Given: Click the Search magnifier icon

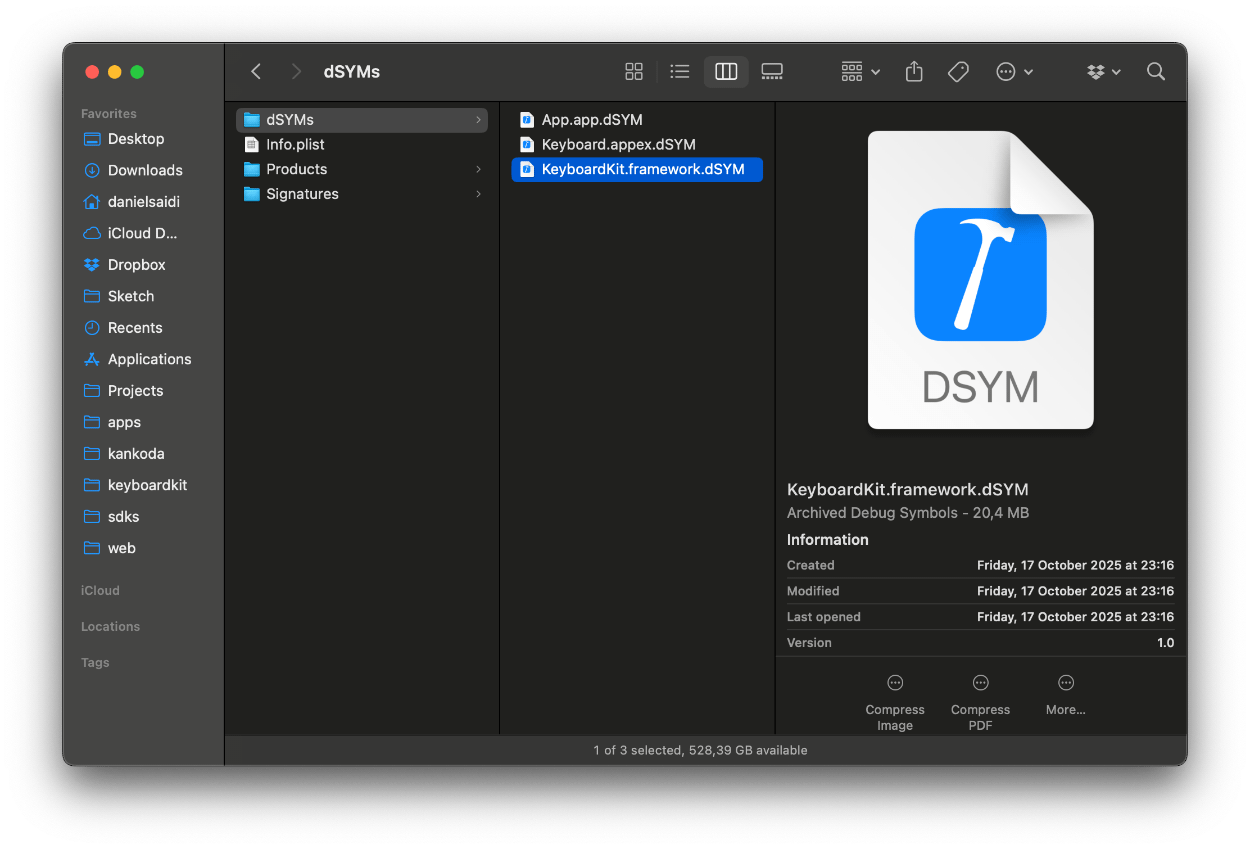Looking at the screenshot, I should (1156, 72).
